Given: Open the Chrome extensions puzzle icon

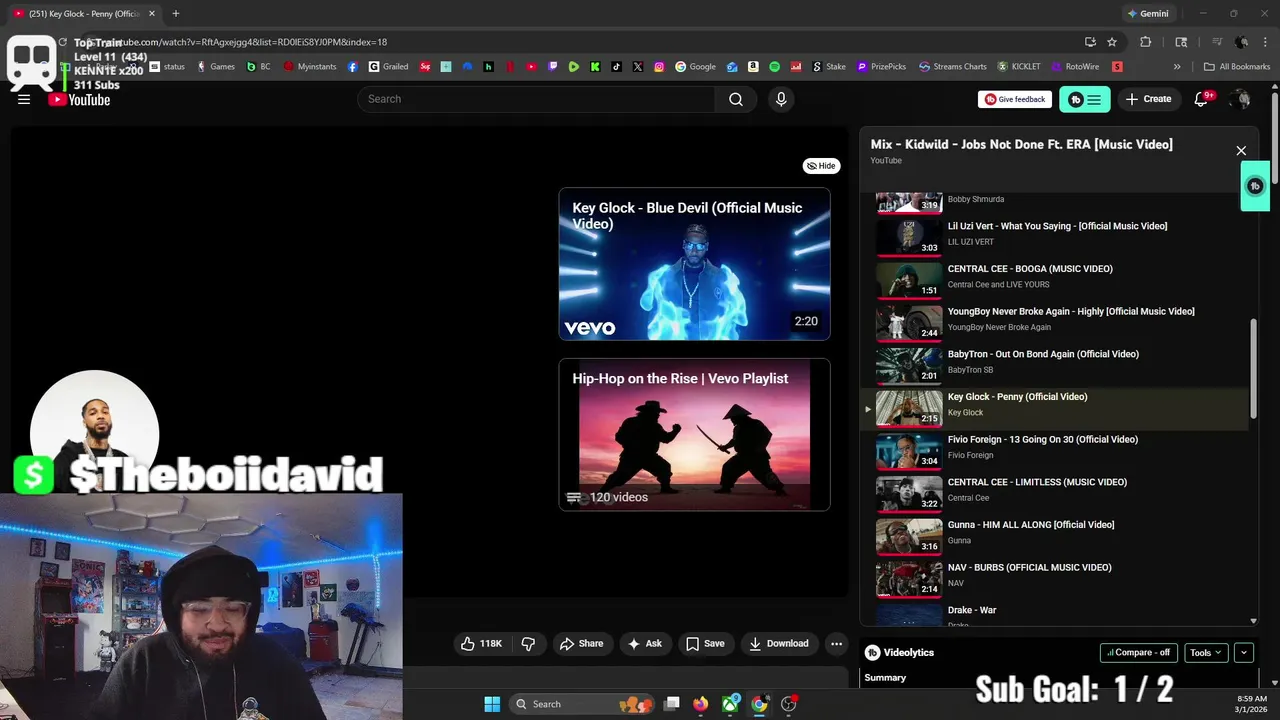Looking at the screenshot, I should [x=1146, y=42].
